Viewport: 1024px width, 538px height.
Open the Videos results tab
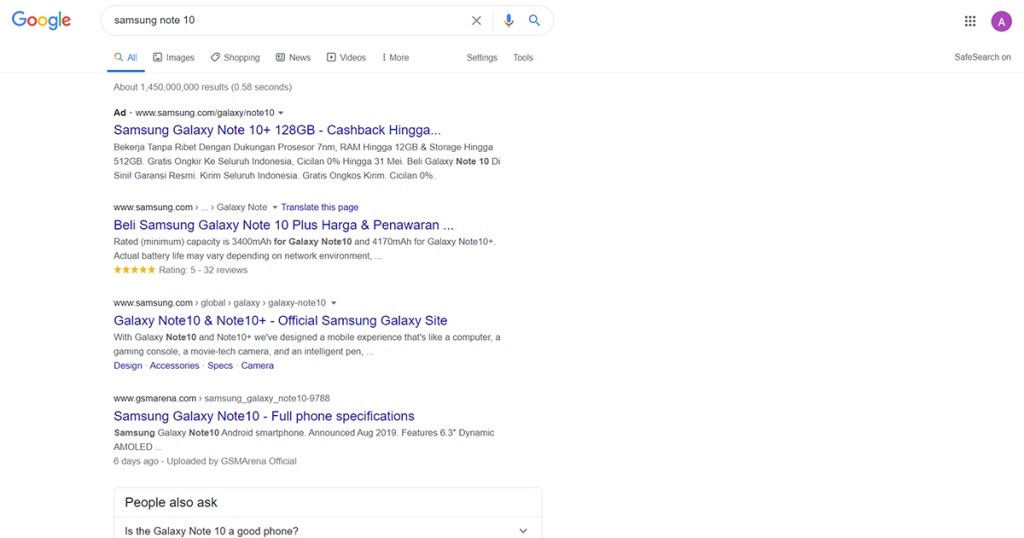(346, 58)
